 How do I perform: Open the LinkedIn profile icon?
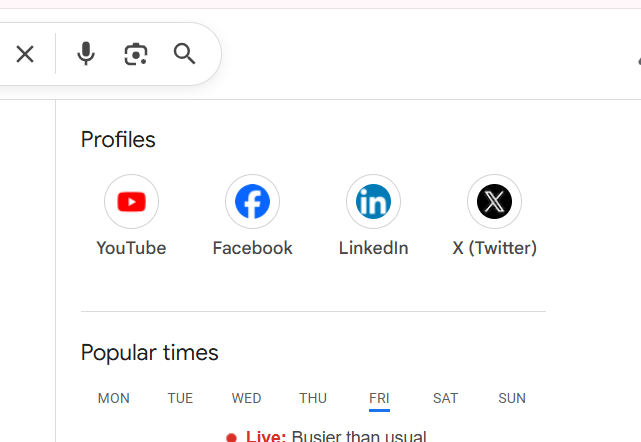tap(373, 202)
